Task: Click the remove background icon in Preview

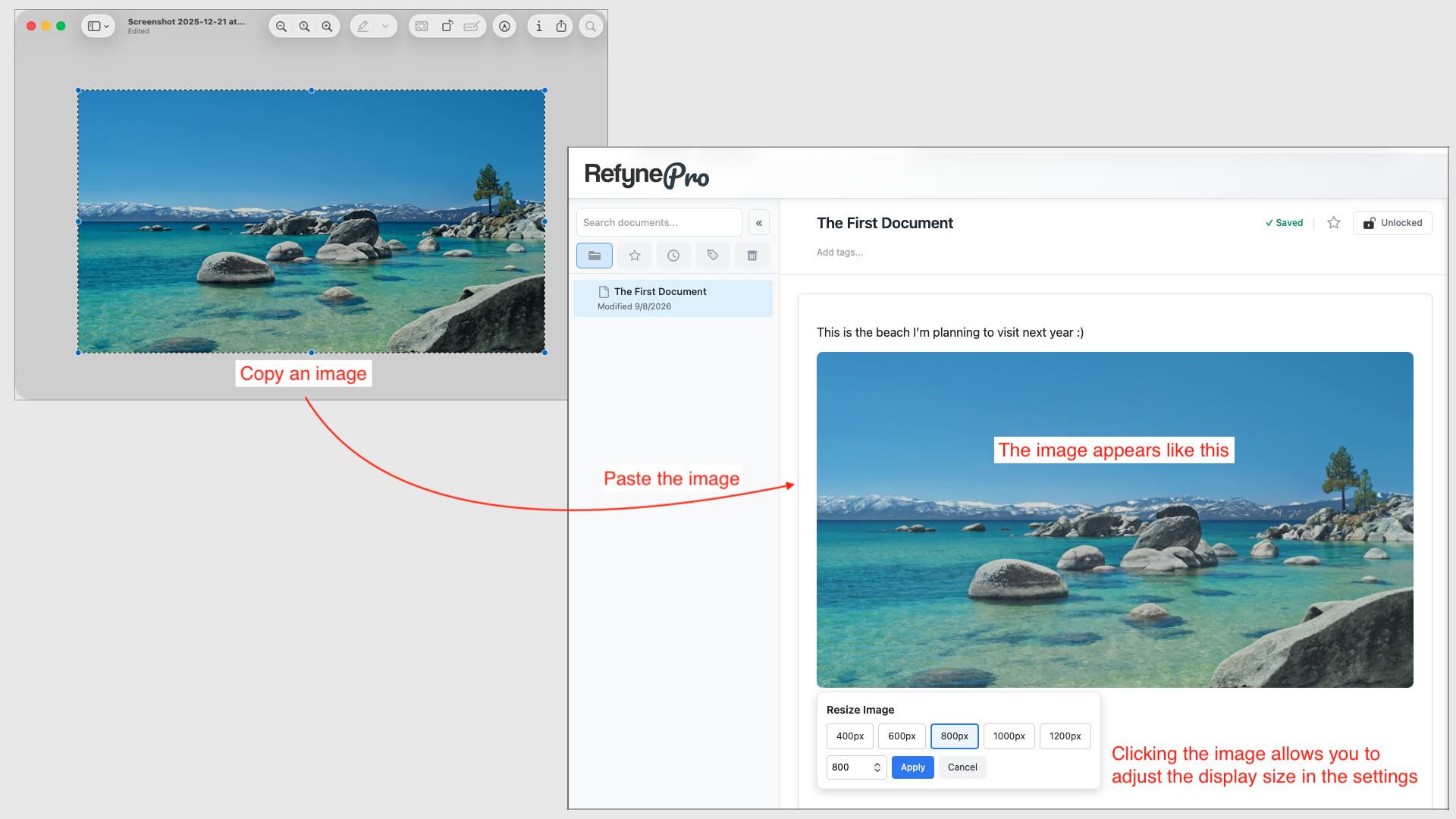Action: tap(422, 27)
